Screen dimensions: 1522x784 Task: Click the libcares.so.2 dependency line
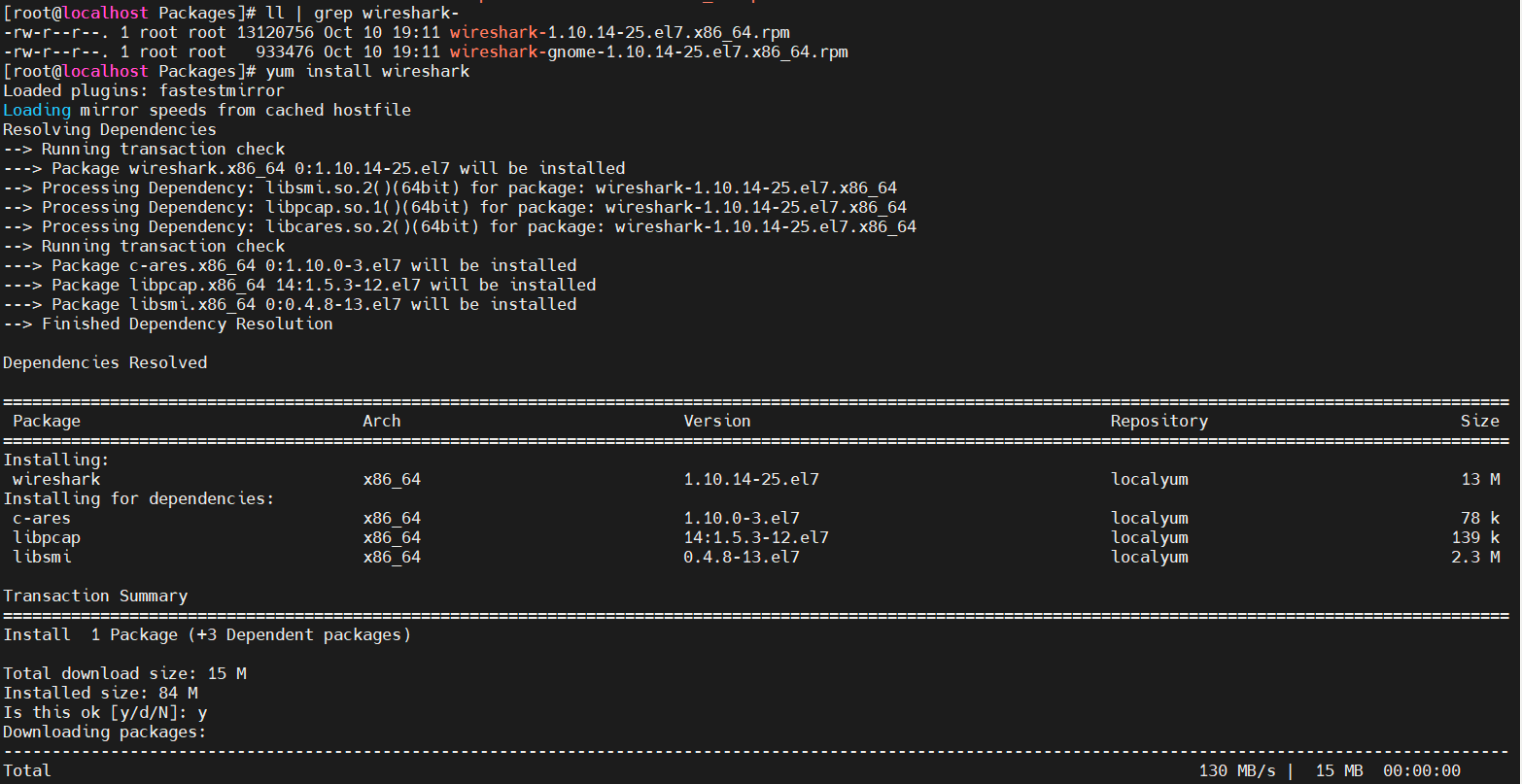460,226
